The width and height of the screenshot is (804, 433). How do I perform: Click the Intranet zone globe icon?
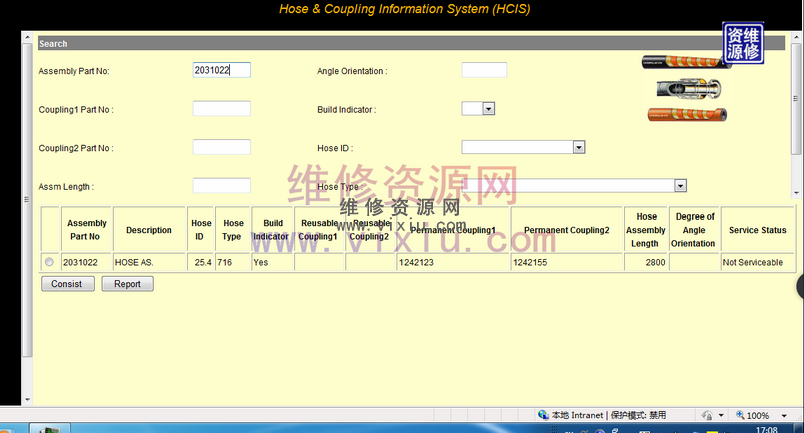coord(542,415)
